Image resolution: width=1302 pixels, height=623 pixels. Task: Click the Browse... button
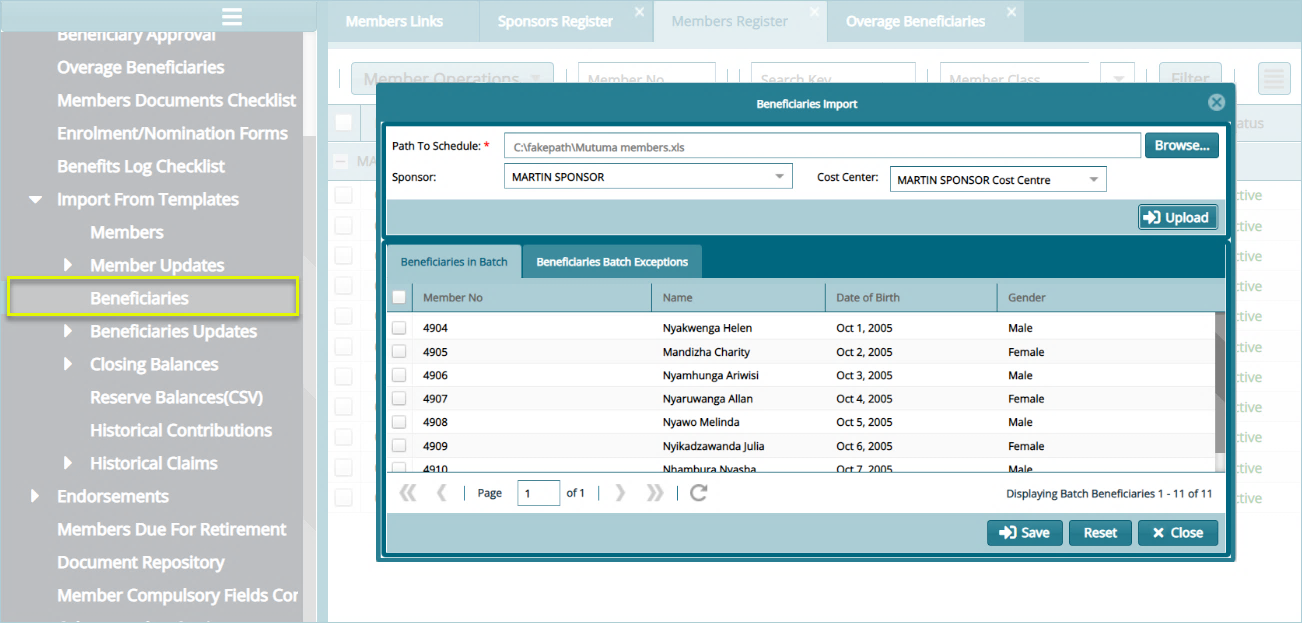coord(1182,146)
